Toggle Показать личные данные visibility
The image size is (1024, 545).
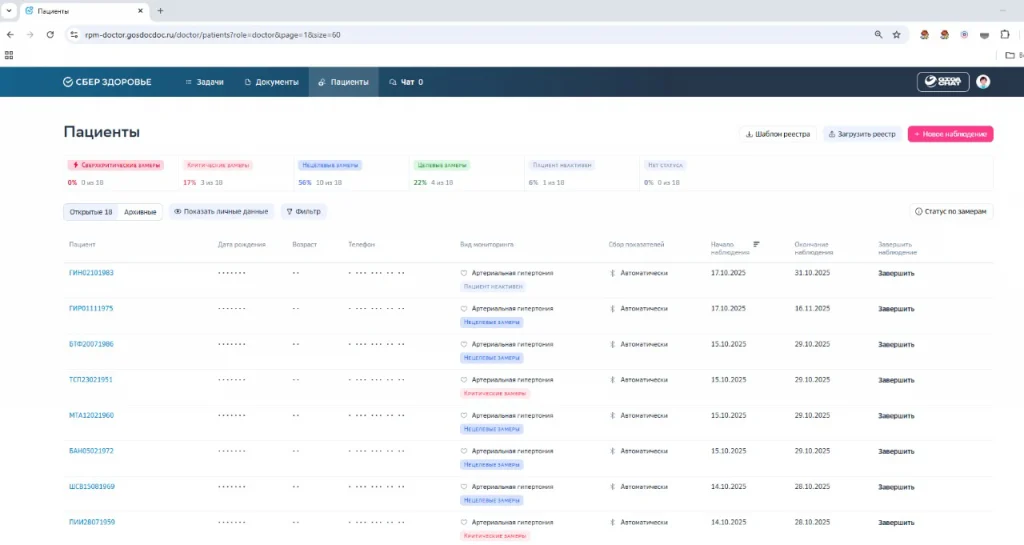coord(221,212)
